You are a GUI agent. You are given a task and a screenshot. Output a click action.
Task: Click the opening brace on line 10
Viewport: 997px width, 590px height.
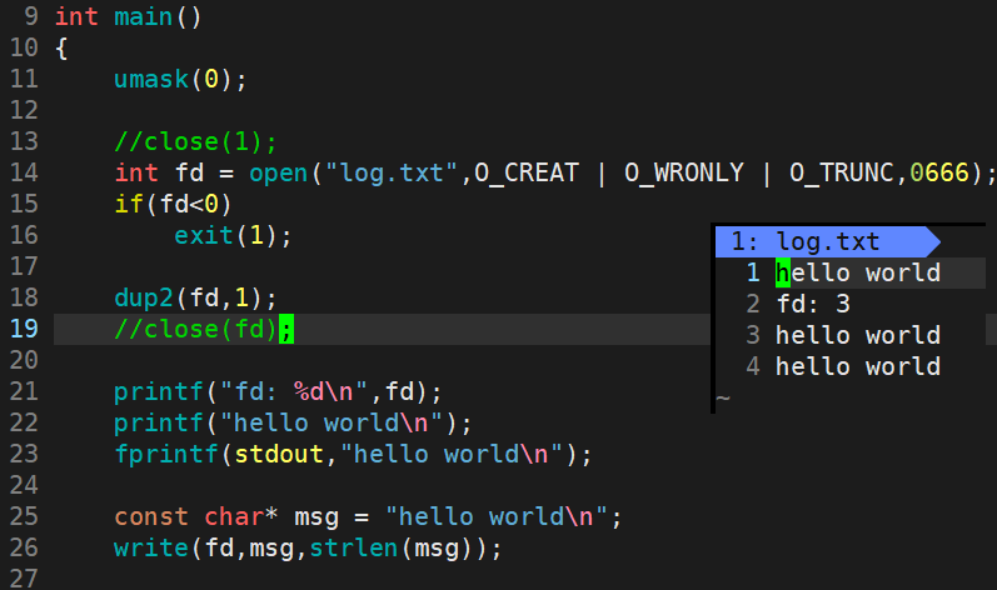tap(62, 48)
